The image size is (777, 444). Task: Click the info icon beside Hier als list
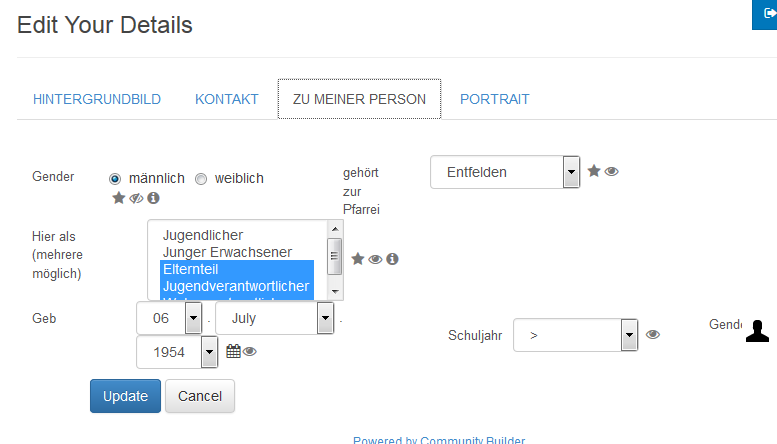point(392,259)
